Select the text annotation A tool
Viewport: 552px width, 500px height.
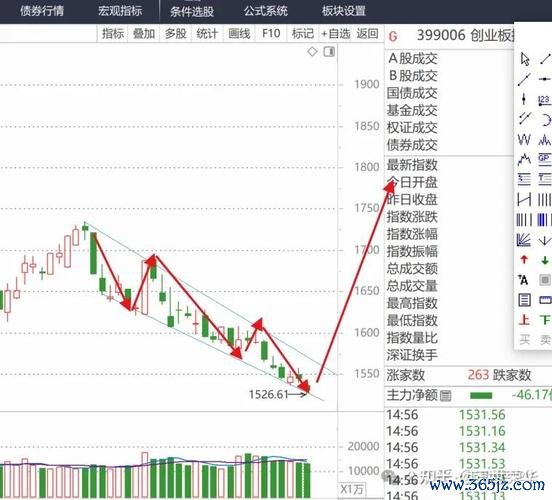coord(523,280)
